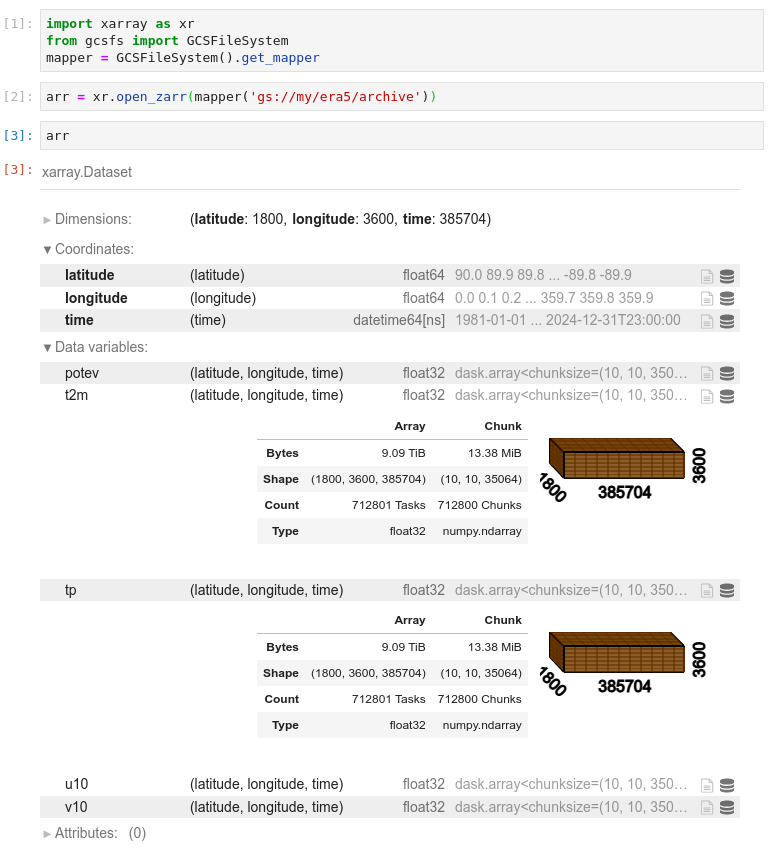773x848 pixels.
Task: Show attributes icon for latitude coordinate
Action: point(706,276)
